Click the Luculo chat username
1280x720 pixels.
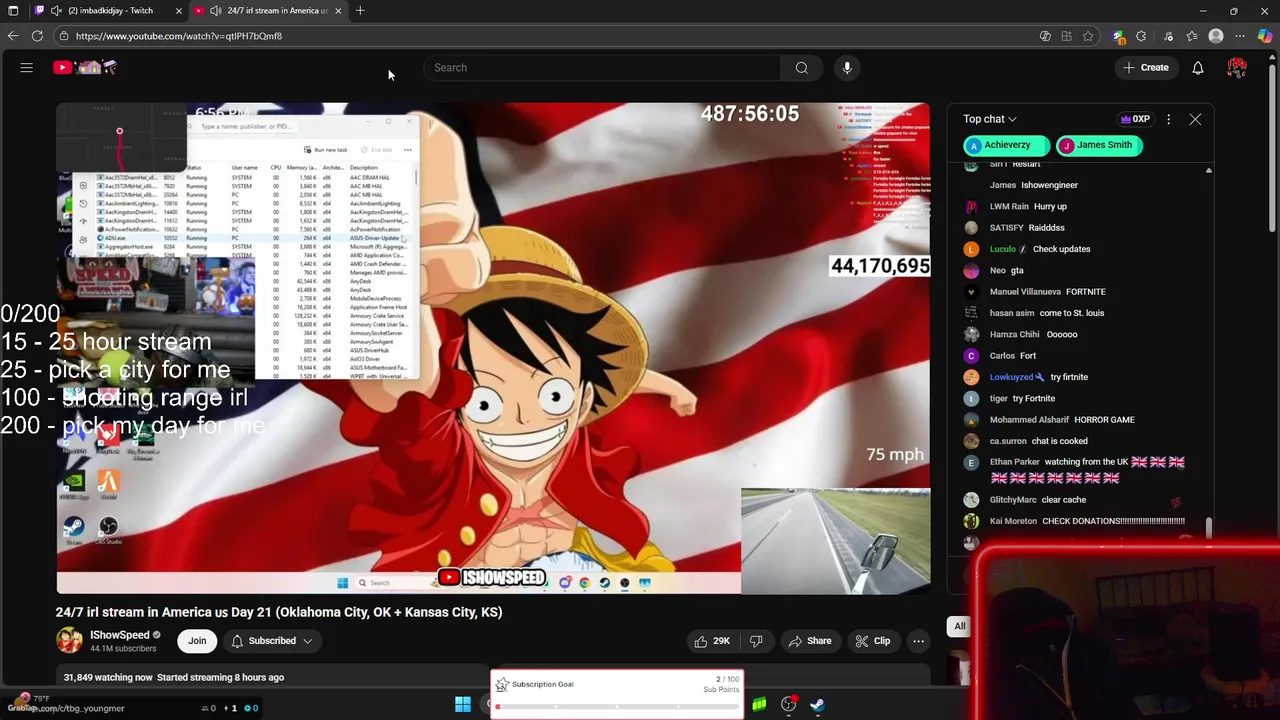1002,249
